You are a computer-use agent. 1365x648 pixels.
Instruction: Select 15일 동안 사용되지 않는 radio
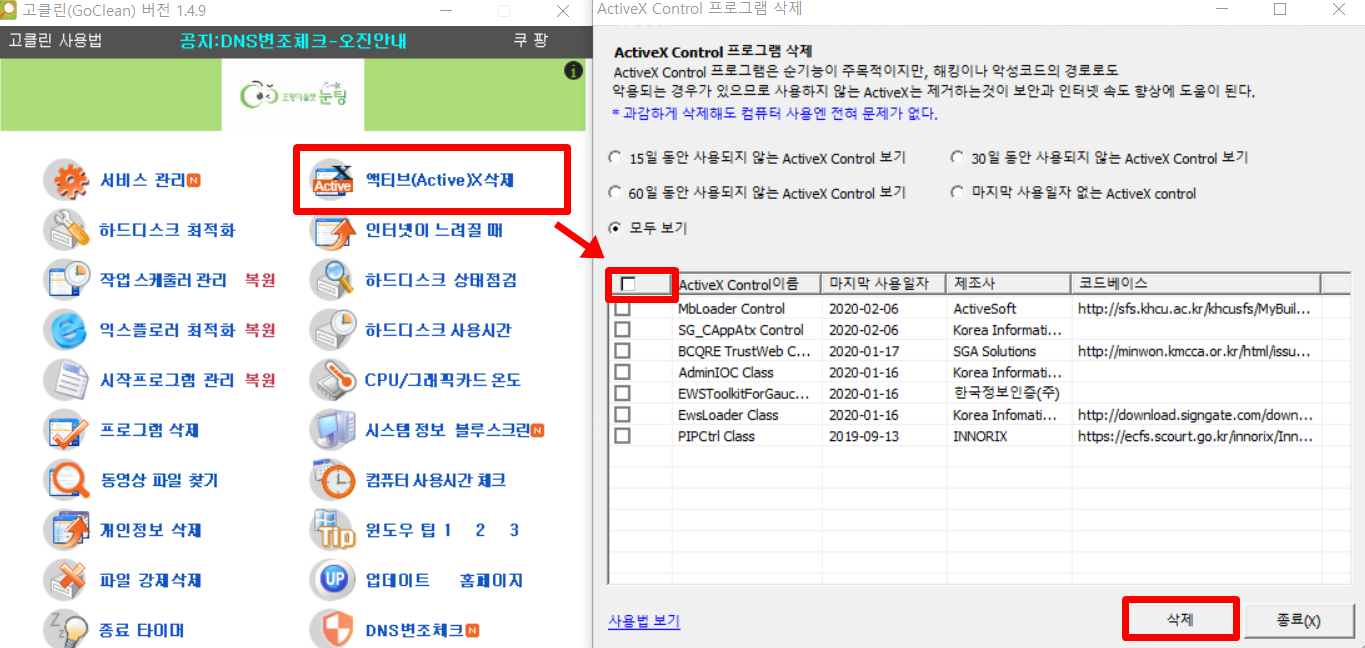click(614, 158)
